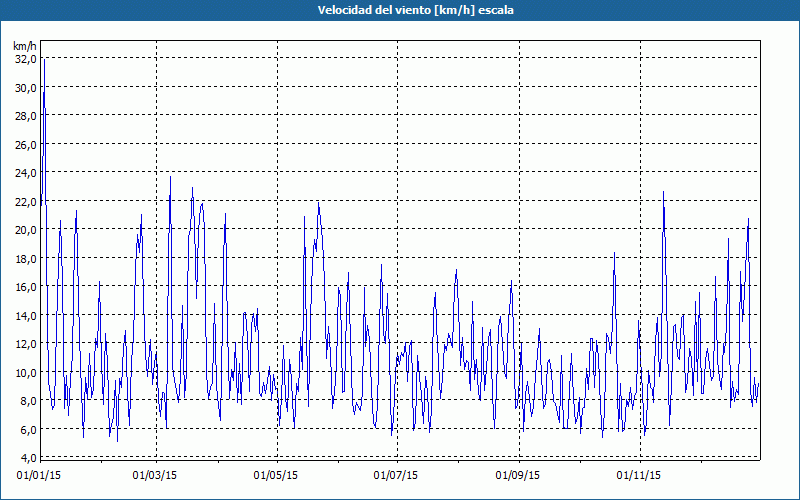Click the 22,0 y-axis value
Image resolution: width=800 pixels, height=500 pixels.
click(26, 202)
